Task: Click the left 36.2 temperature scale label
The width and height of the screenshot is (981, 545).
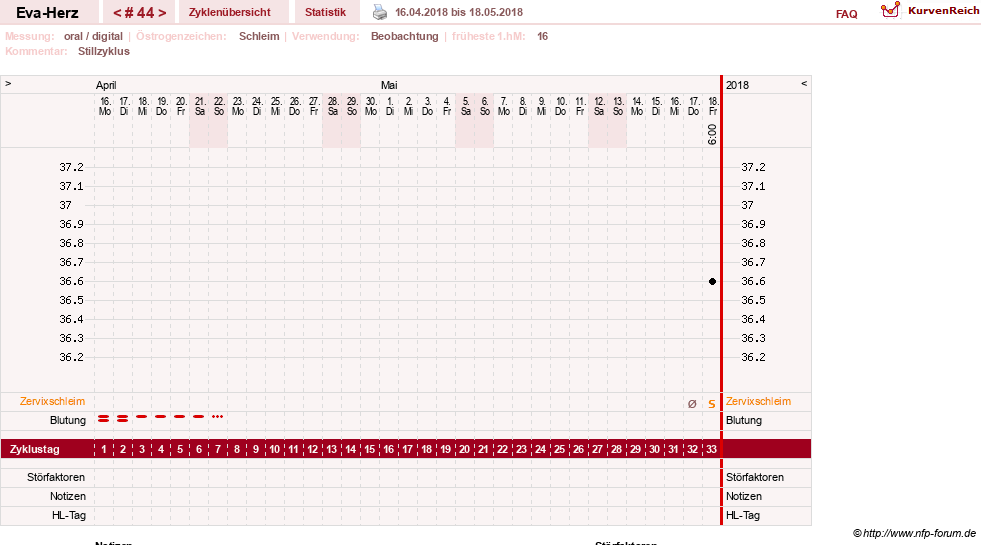Action: point(71,357)
